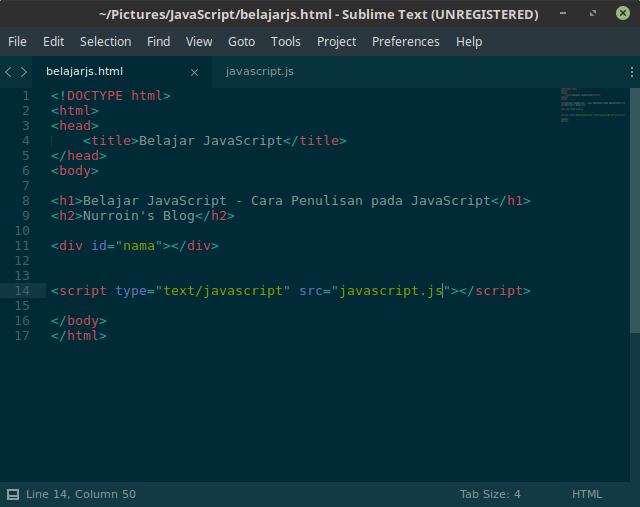Screen dimensions: 640x507
Task: Click the minimap code preview
Action: pyautogui.click(x=593, y=105)
